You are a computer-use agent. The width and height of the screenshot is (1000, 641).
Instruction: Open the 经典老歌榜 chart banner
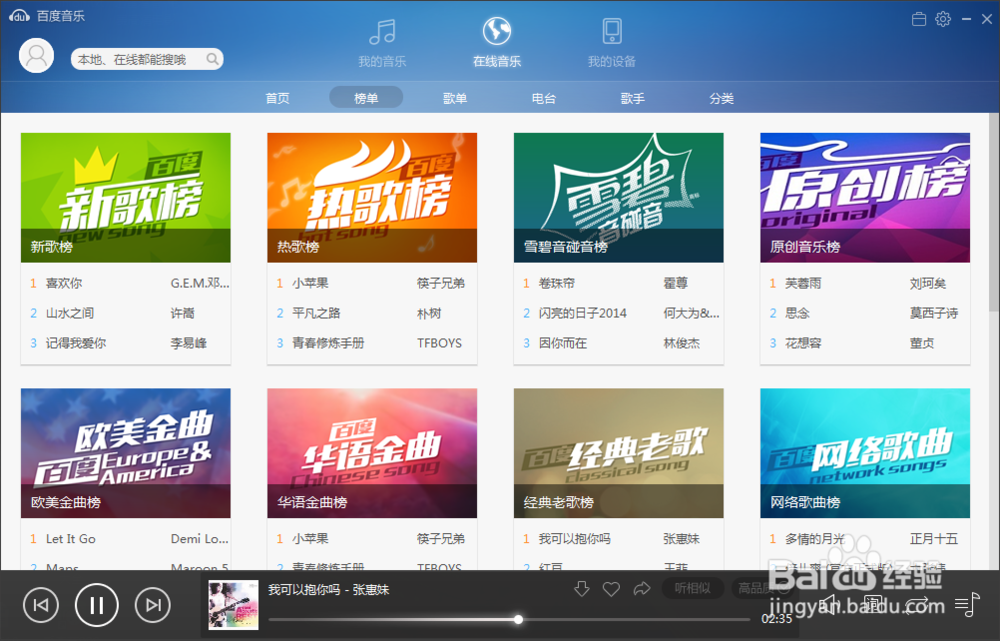click(619, 453)
